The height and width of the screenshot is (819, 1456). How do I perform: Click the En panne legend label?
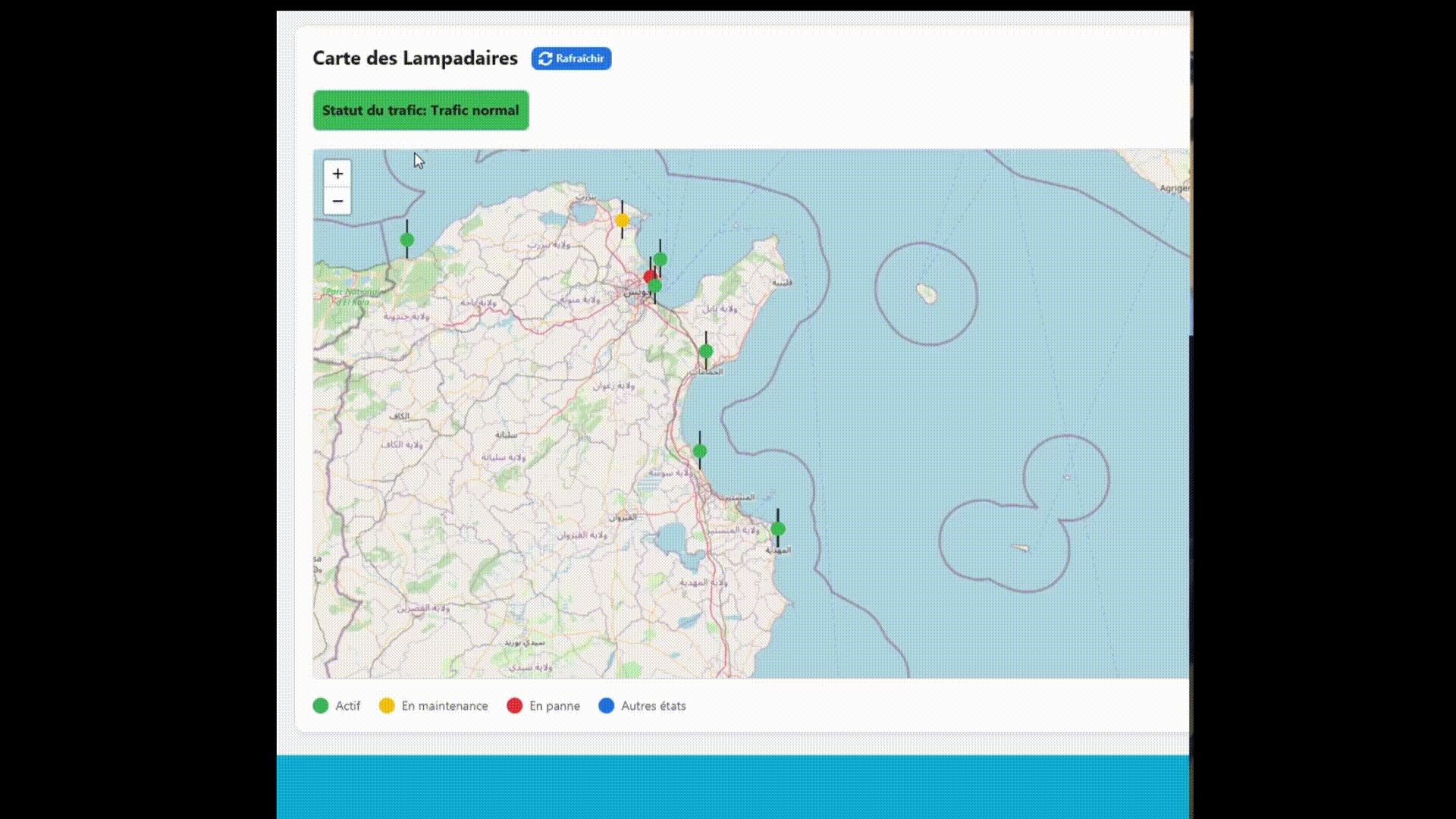pos(554,706)
